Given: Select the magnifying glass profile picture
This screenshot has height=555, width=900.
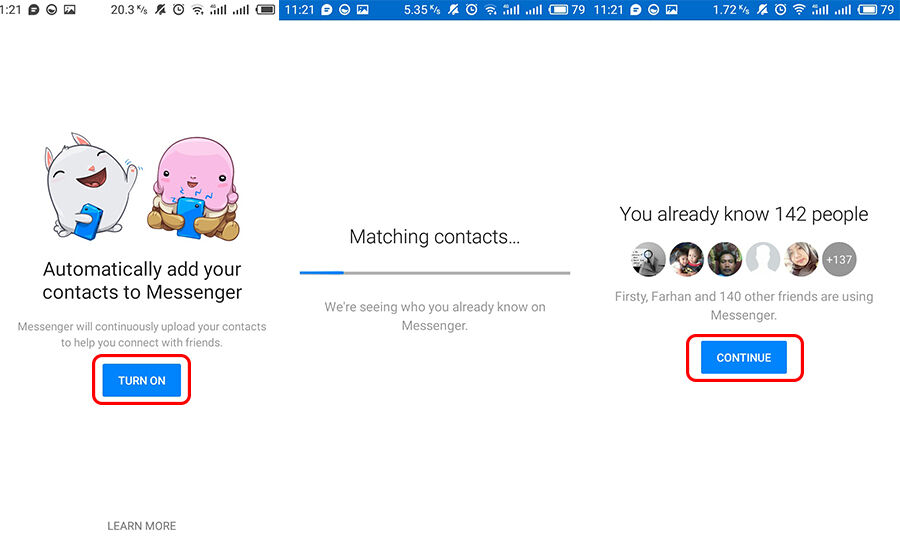Looking at the screenshot, I should tap(649, 259).
